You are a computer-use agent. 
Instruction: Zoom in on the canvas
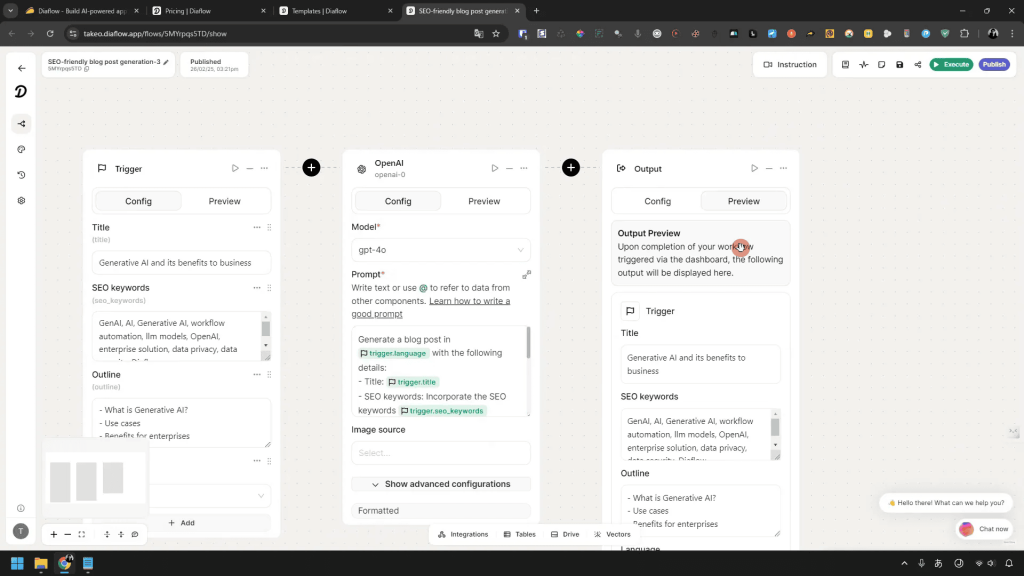54,534
